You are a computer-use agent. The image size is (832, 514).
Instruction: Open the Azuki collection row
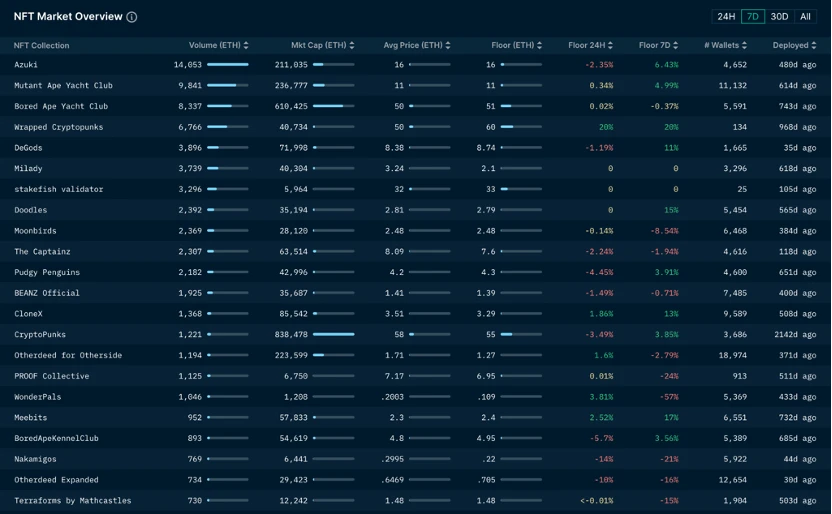(416, 65)
